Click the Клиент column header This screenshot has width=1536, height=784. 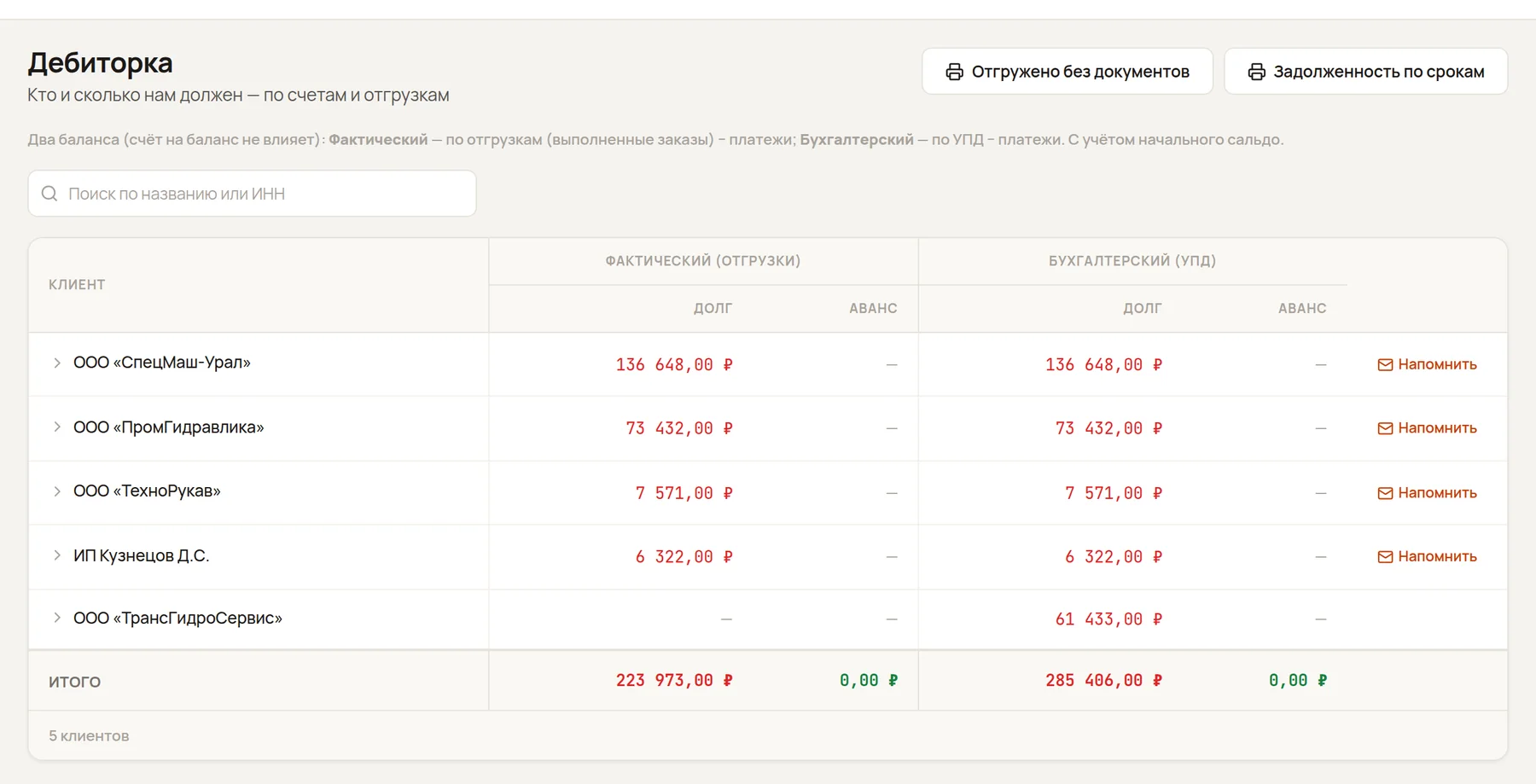tap(77, 285)
